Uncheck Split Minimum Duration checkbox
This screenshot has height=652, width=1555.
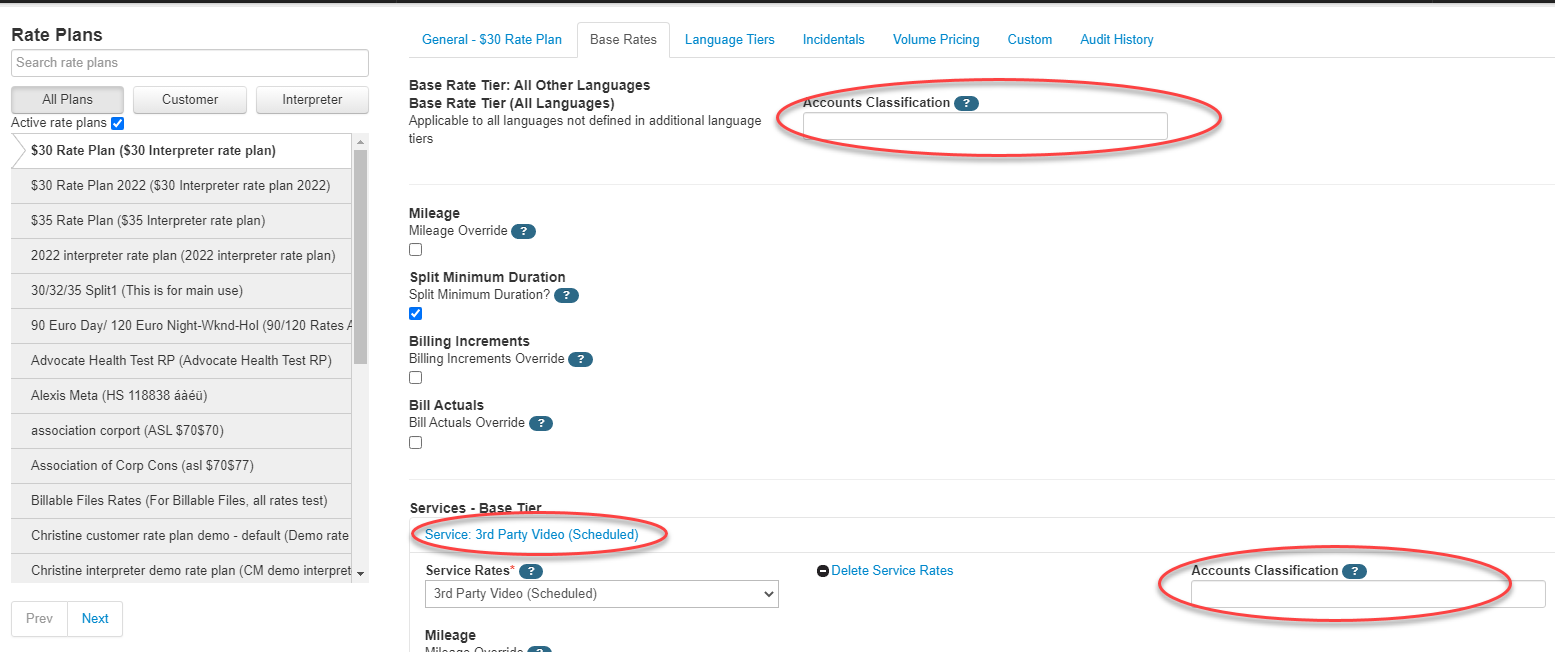(414, 313)
